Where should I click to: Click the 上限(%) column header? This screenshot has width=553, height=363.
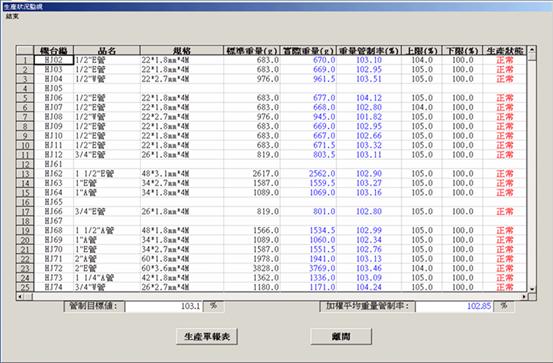coord(422,50)
